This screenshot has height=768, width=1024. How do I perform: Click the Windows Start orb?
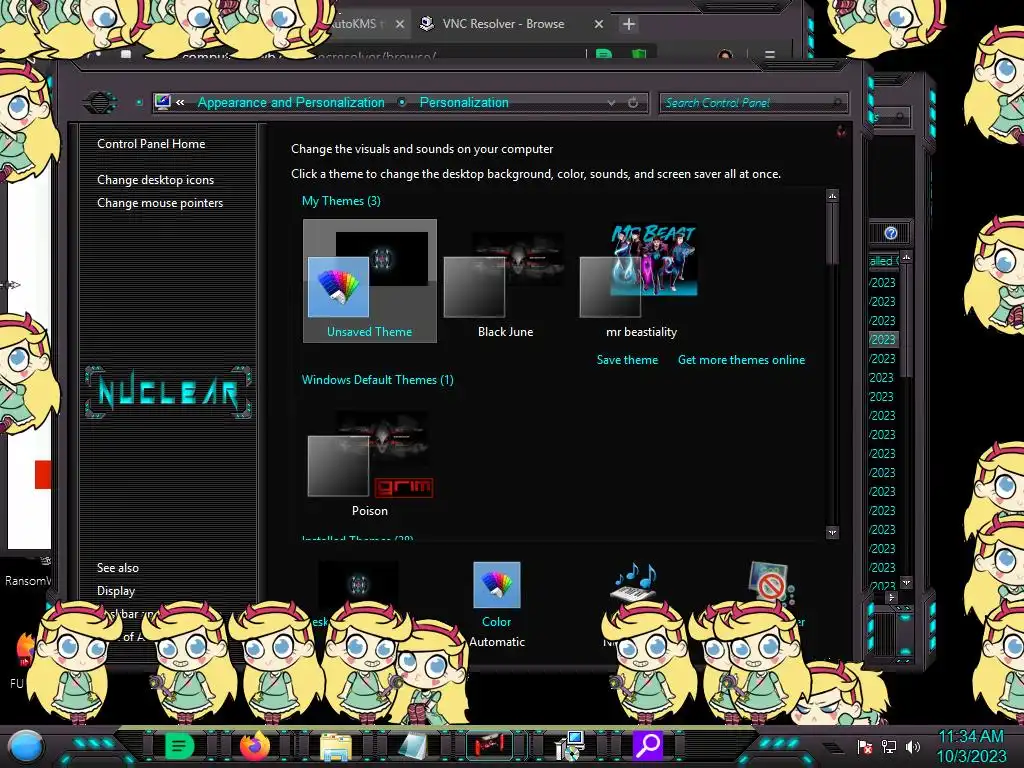[26, 746]
